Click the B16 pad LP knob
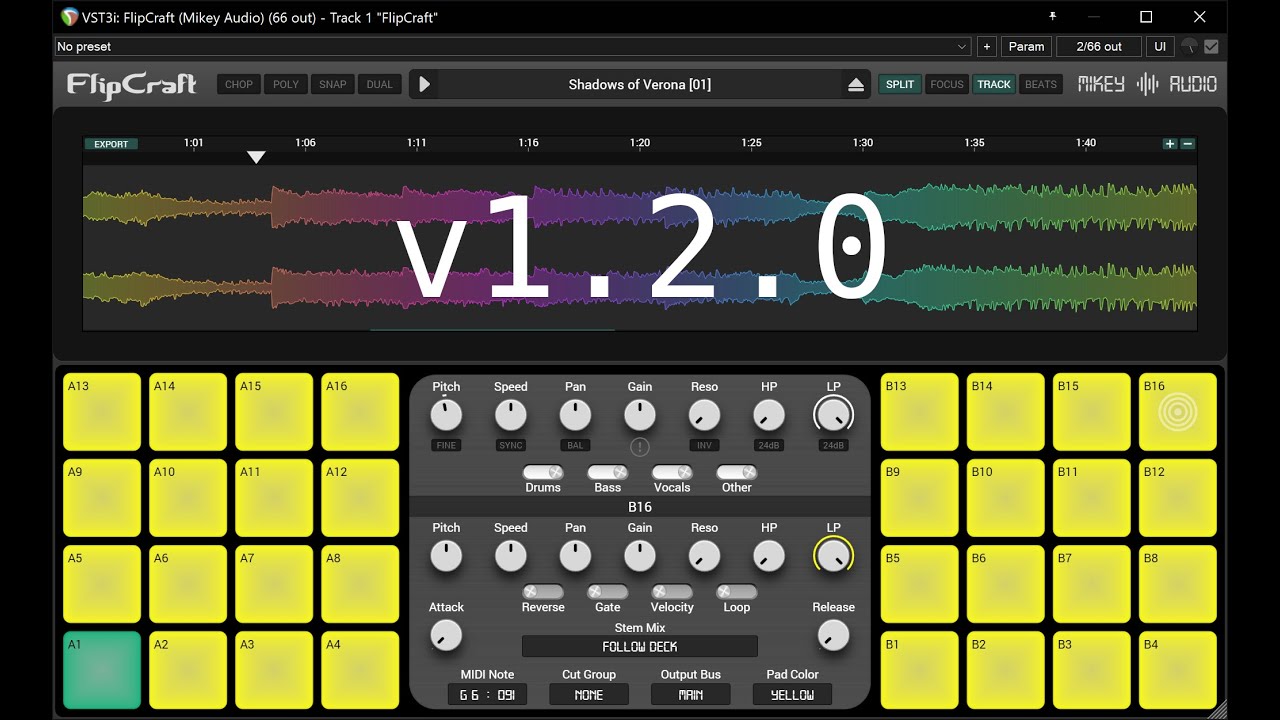 (833, 555)
